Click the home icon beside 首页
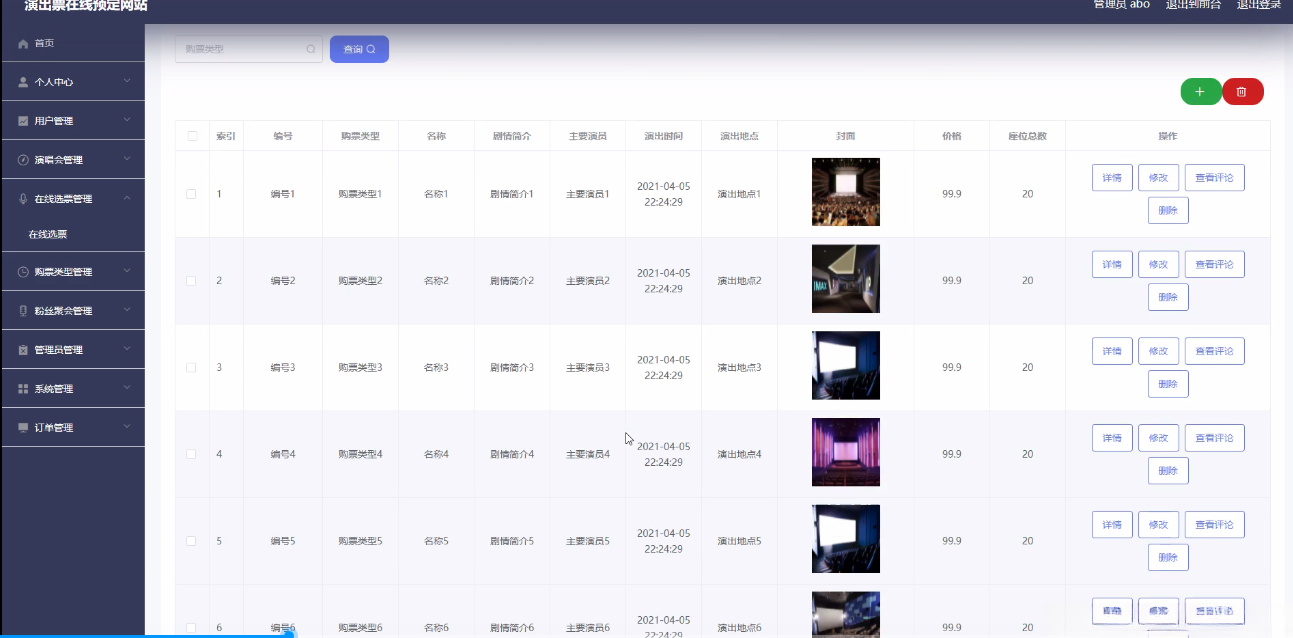The height and width of the screenshot is (638, 1293). (23, 44)
